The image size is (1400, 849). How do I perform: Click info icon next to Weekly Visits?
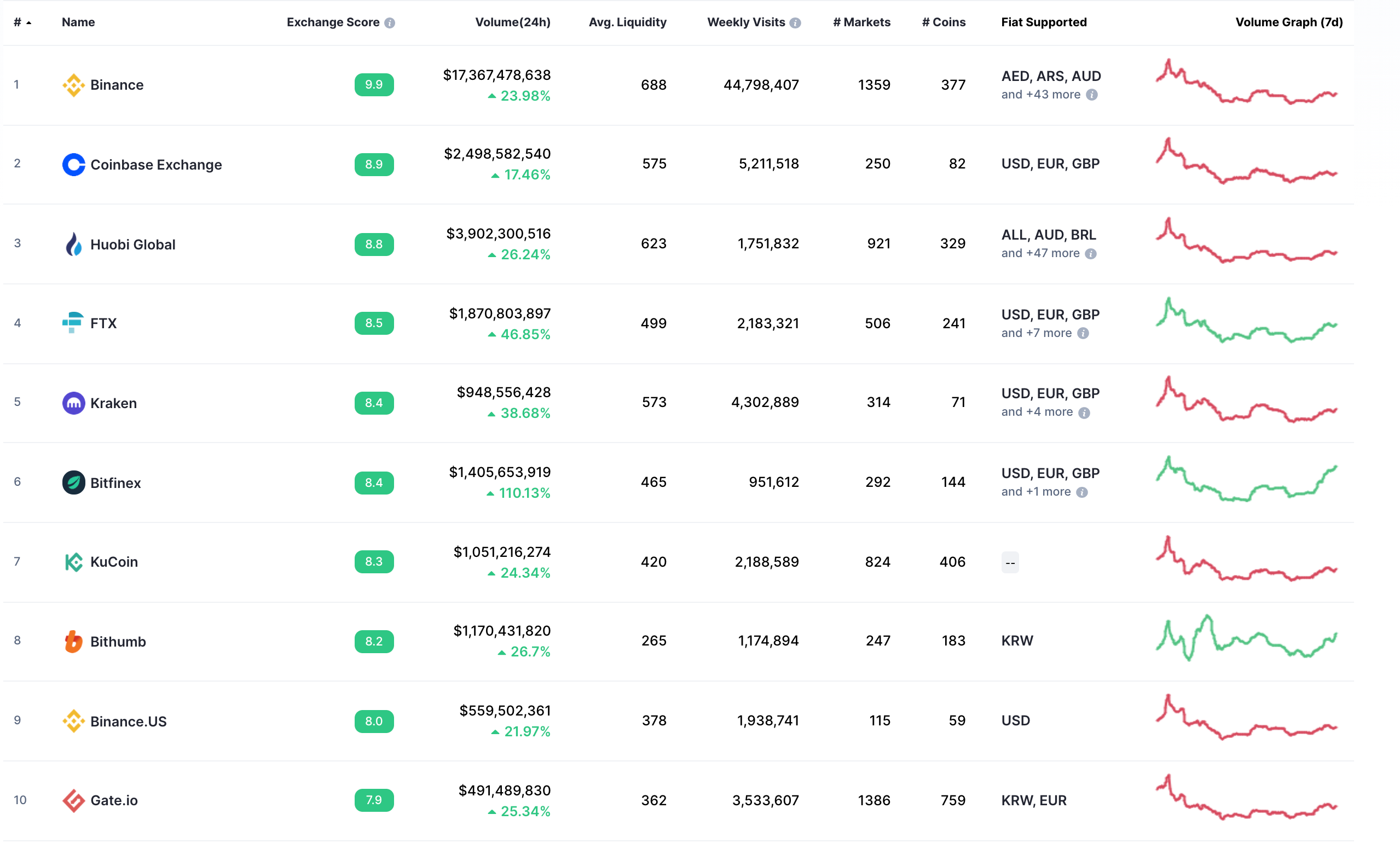point(795,23)
